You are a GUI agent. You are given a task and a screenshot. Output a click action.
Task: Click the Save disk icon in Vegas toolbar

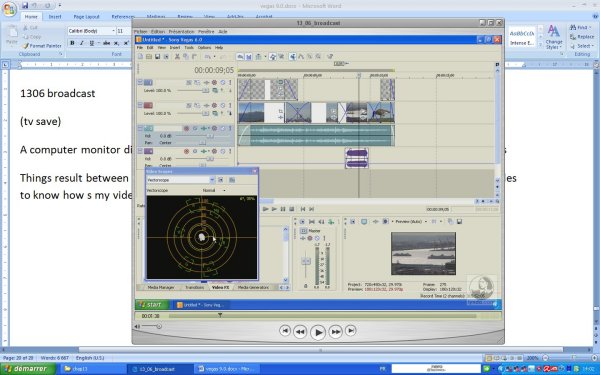tap(157, 57)
